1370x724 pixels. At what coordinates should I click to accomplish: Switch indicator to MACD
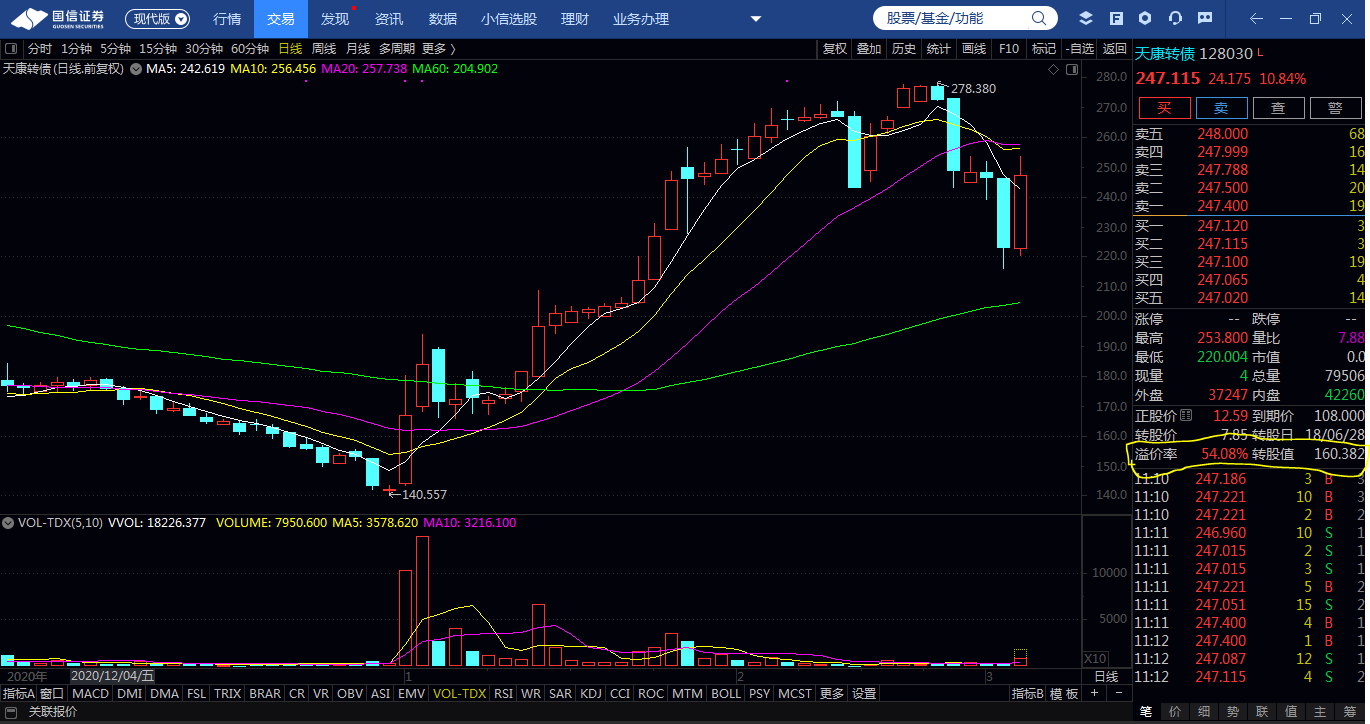click(90, 693)
